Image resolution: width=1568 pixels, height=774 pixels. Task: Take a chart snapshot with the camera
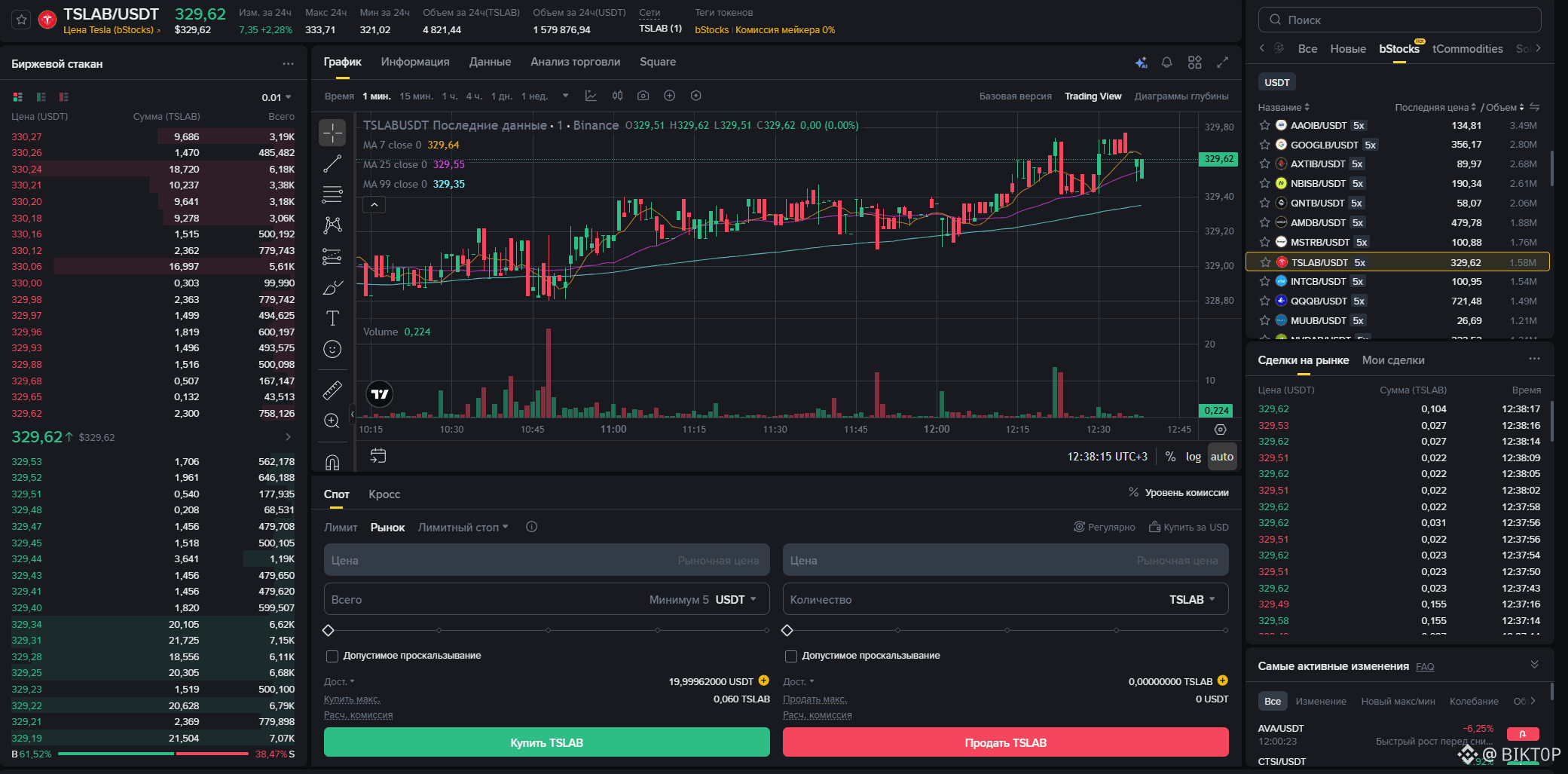click(643, 96)
